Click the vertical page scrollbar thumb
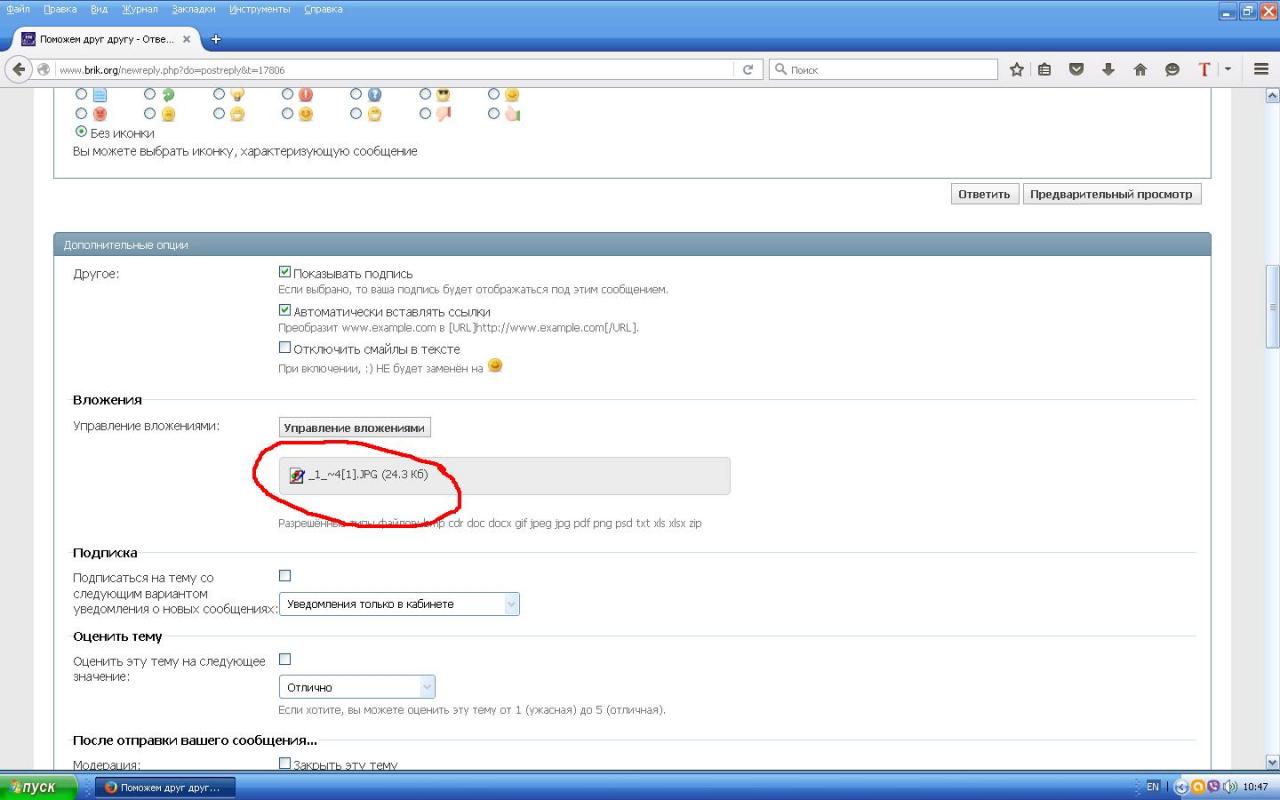 1272,306
